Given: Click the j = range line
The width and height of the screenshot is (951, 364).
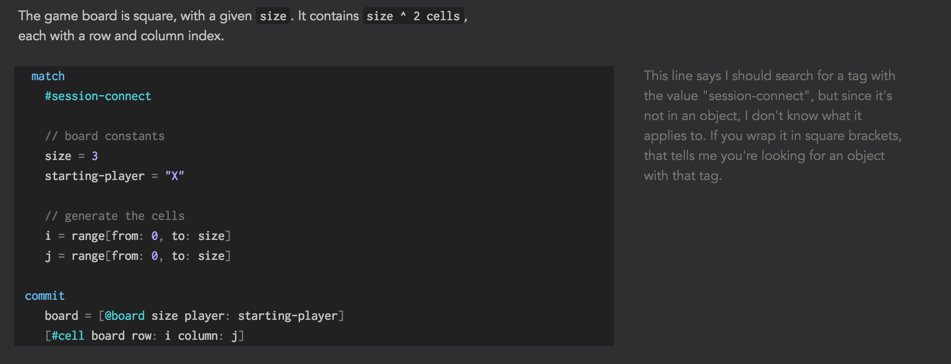Looking at the screenshot, I should (138, 256).
